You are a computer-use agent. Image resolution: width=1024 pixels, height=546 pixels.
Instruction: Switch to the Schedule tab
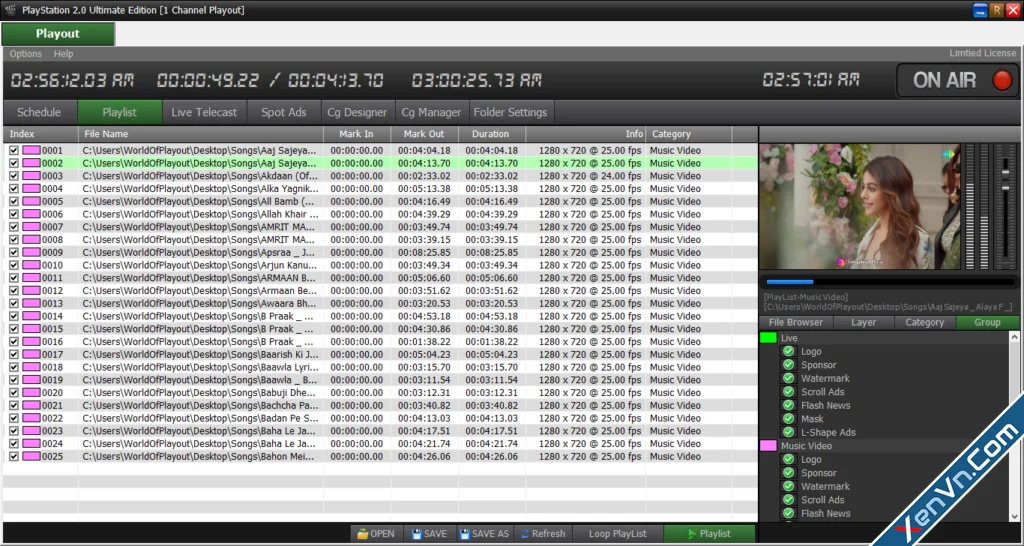click(x=39, y=112)
